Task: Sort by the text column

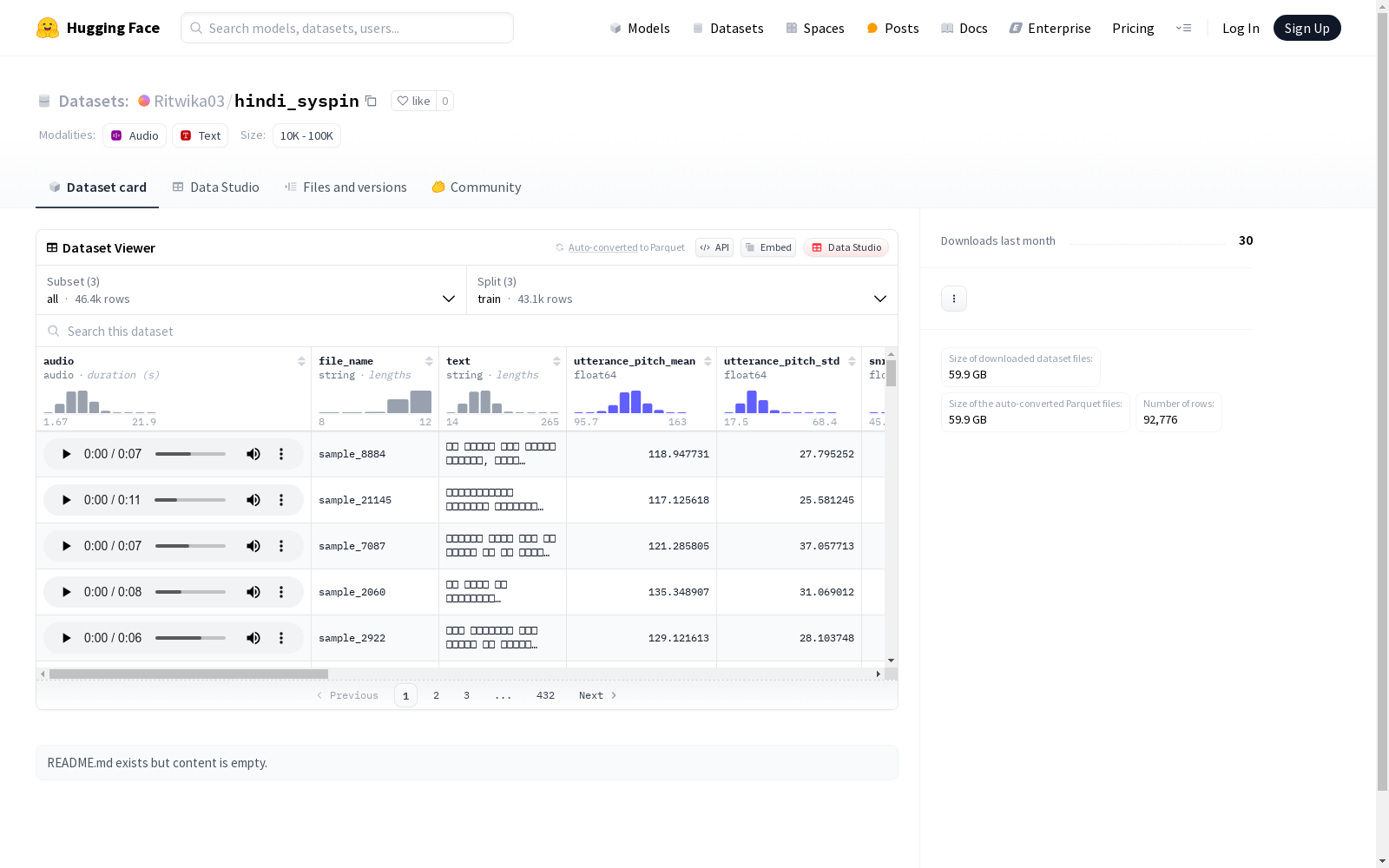Action: (556, 361)
